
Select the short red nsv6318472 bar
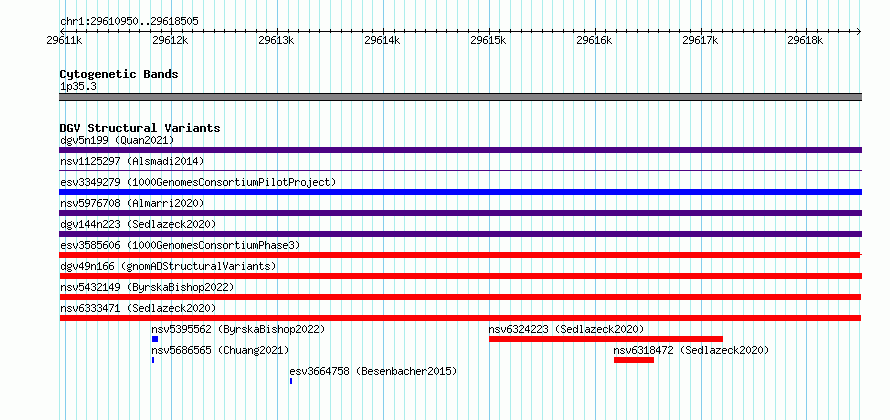point(633,360)
